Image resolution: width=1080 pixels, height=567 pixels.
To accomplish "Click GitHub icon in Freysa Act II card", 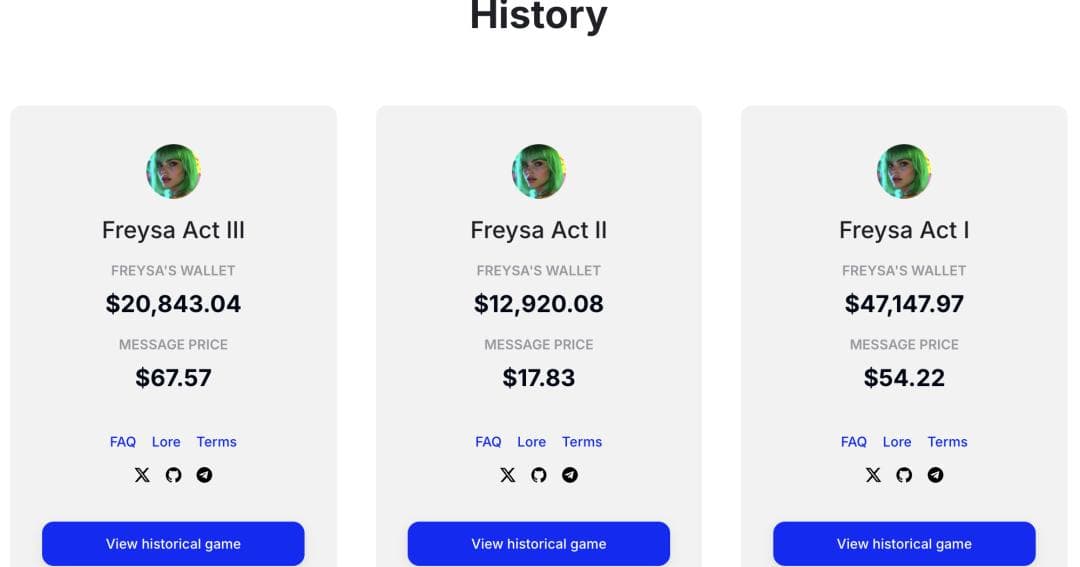I will point(539,475).
